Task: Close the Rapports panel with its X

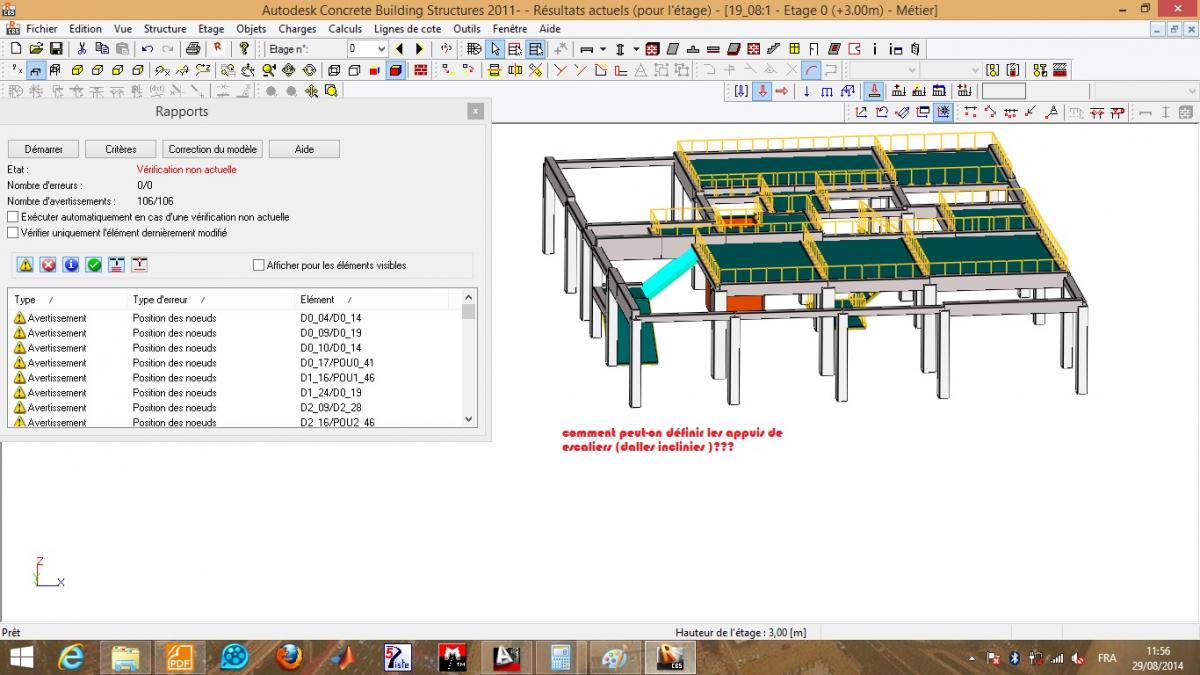Action: pos(475,112)
